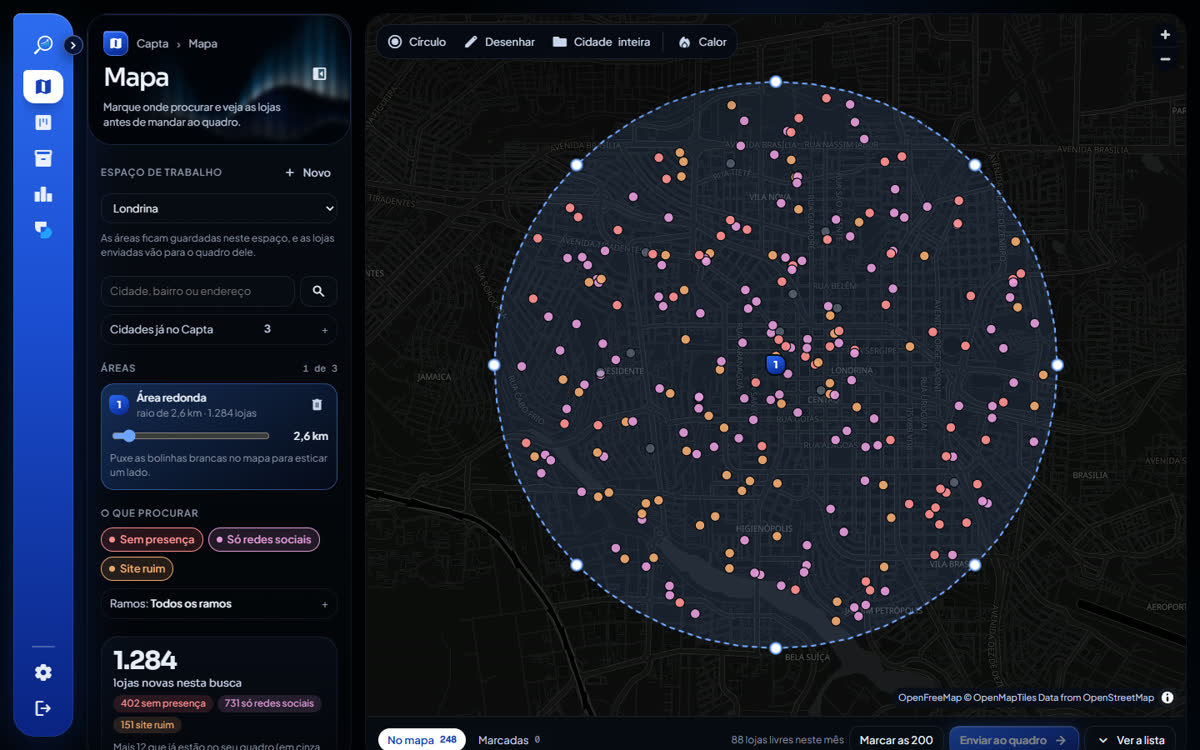Expand the Ramos: Todos os ramos selector
This screenshot has width=1200, height=750.
pos(219,604)
